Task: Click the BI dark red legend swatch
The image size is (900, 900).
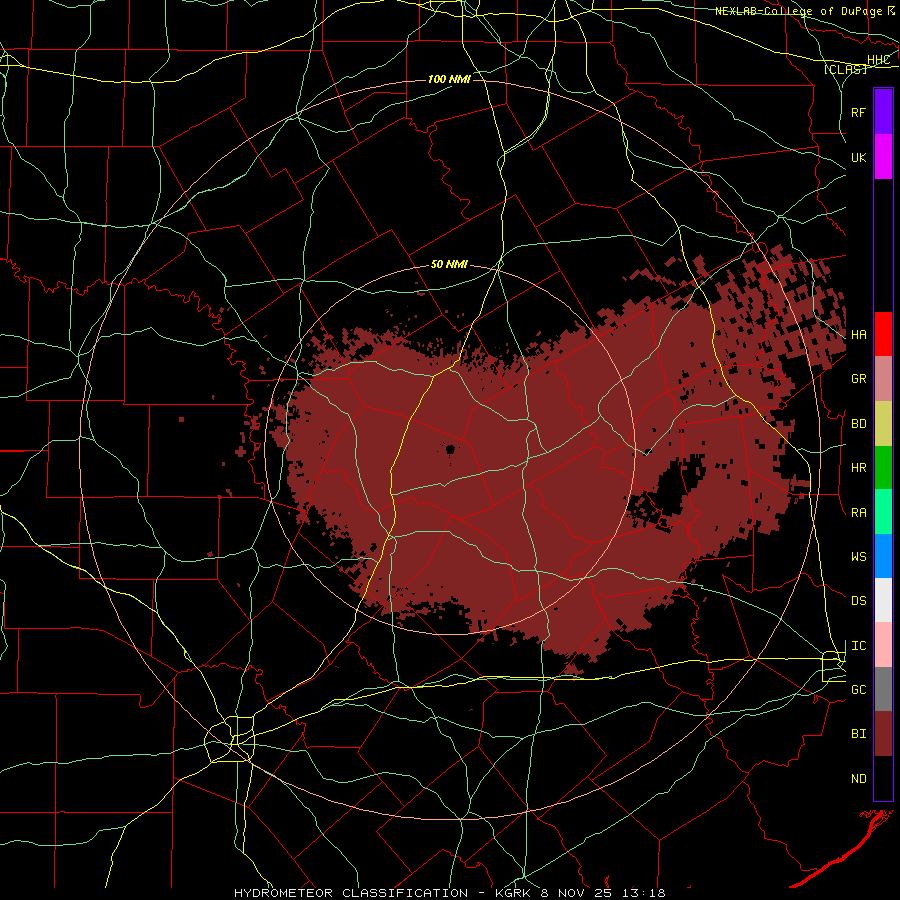Action: tap(883, 734)
